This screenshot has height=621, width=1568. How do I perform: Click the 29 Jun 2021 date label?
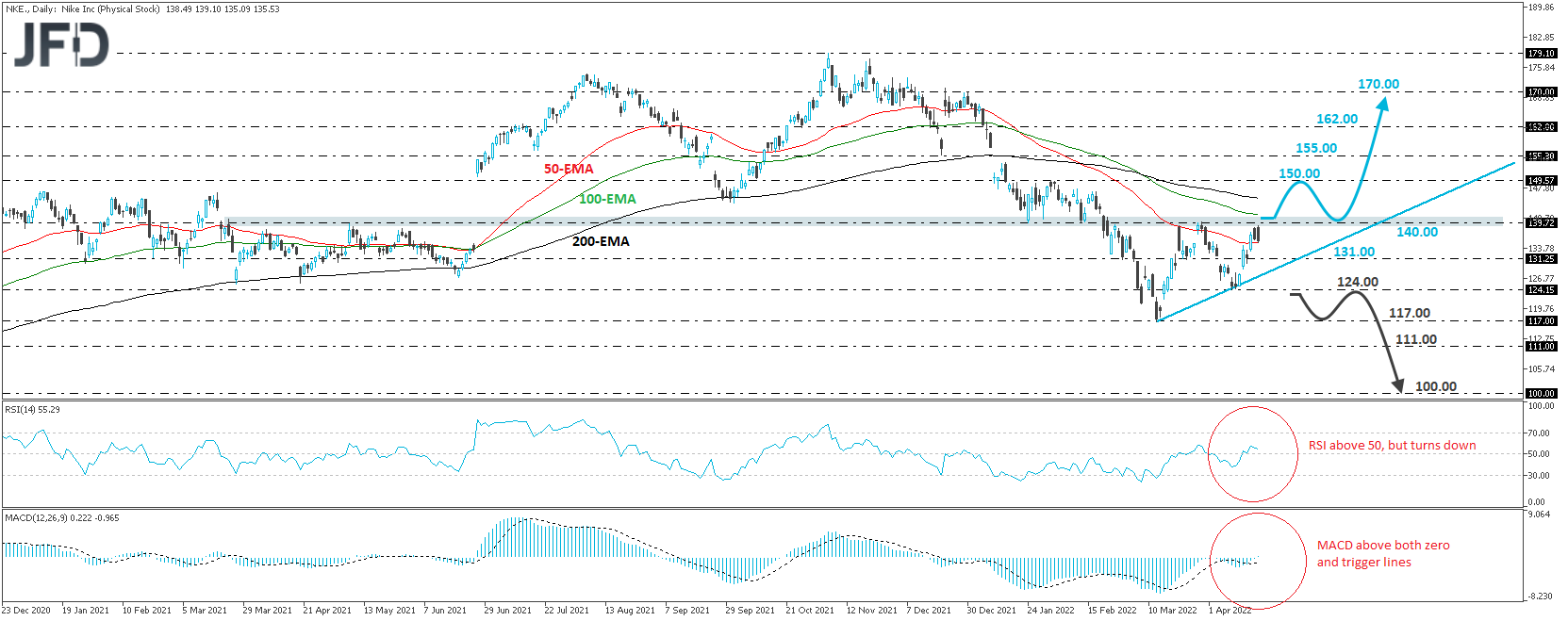point(508,611)
